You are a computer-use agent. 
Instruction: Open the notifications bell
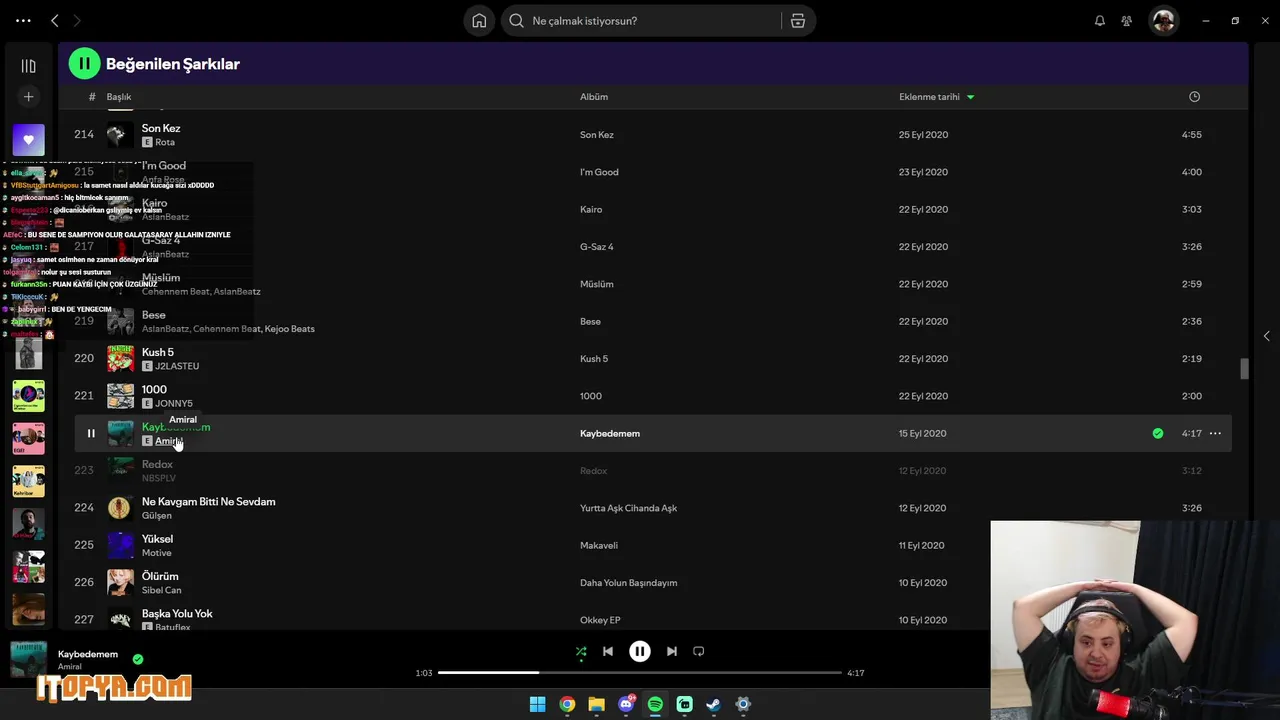(1100, 21)
